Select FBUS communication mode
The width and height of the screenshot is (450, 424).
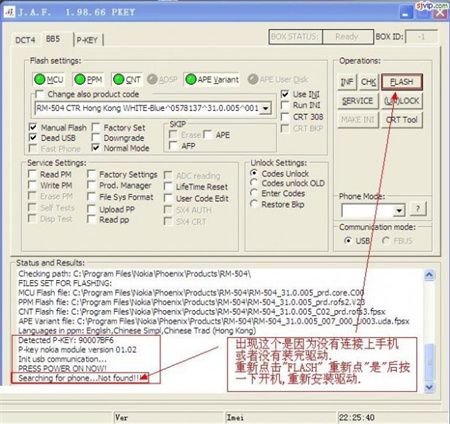coord(386,240)
